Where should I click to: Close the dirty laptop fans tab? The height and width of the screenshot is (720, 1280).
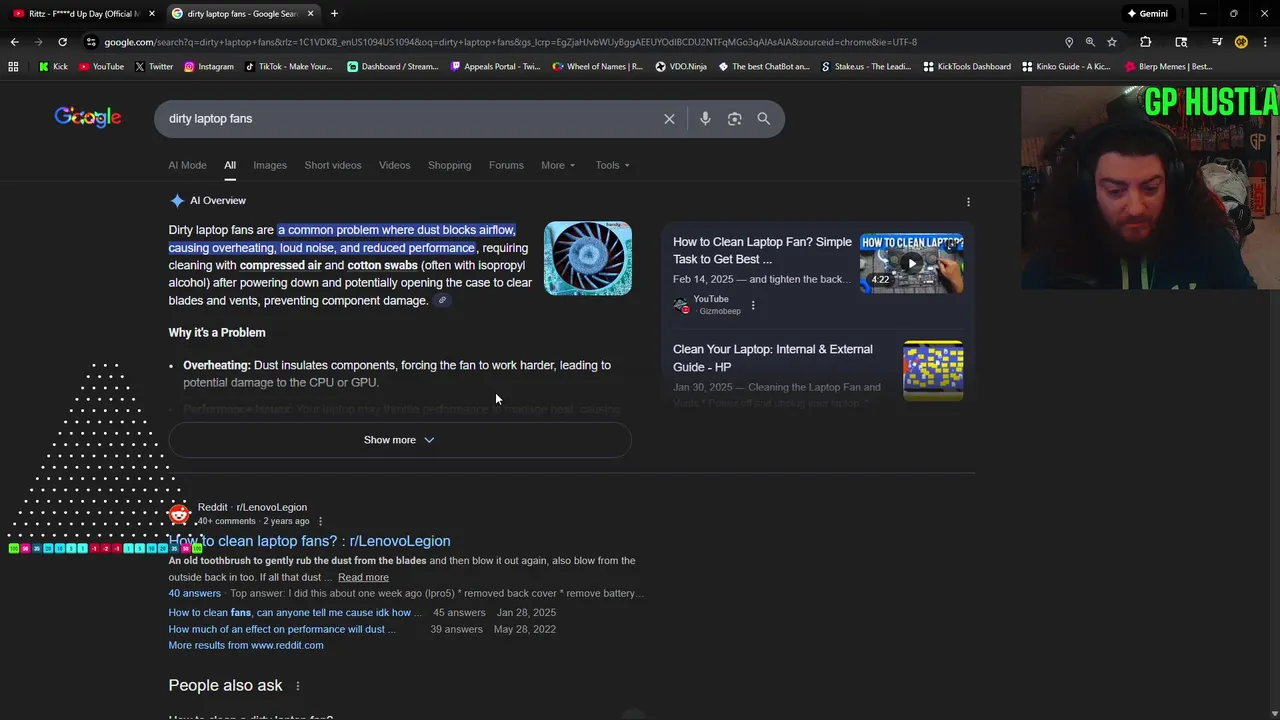pyautogui.click(x=310, y=14)
